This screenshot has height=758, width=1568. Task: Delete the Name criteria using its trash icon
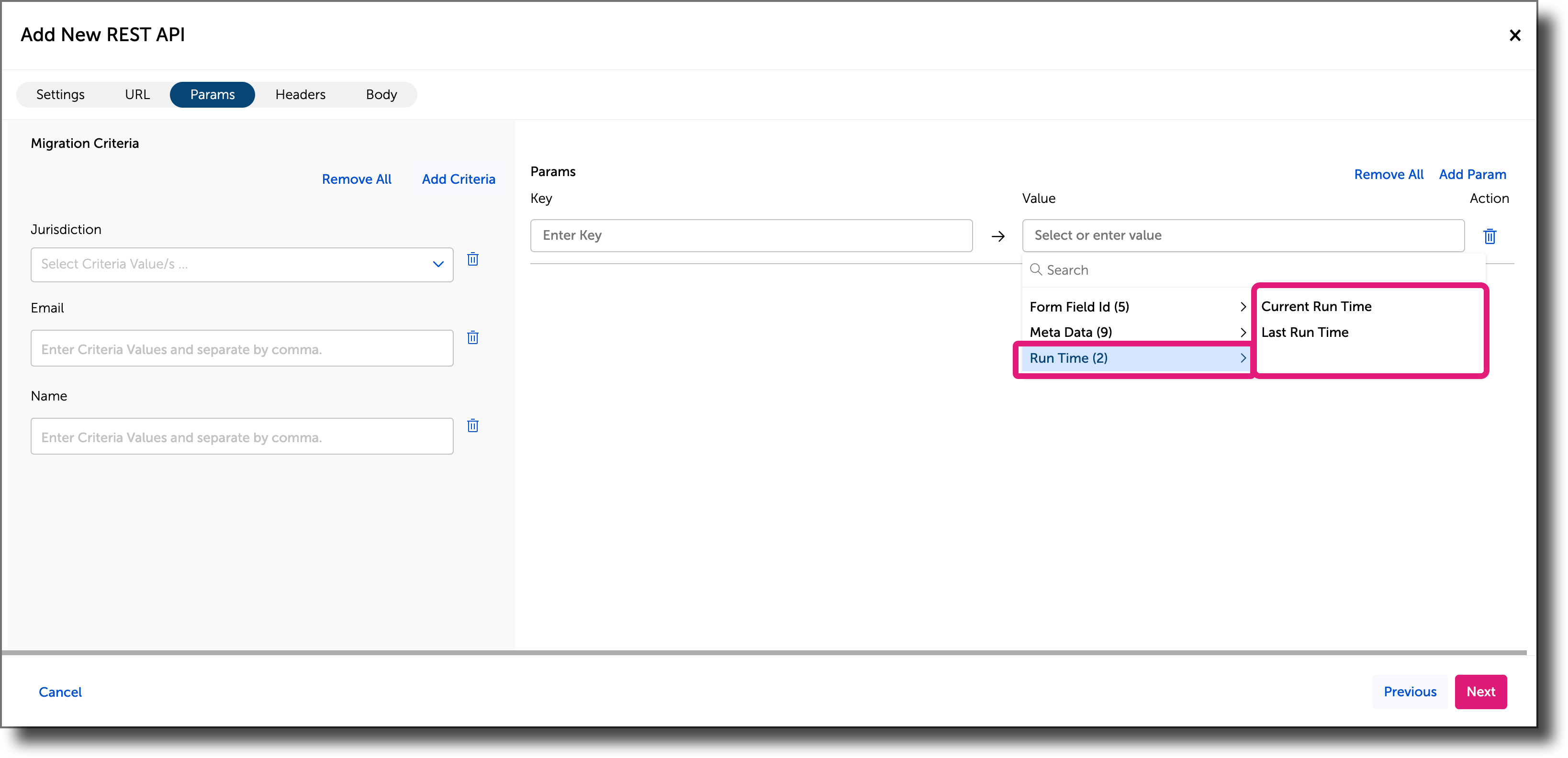(473, 426)
